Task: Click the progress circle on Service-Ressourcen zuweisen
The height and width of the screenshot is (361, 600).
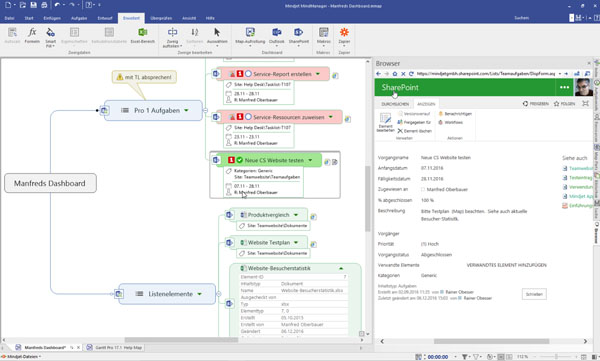Action: point(248,117)
